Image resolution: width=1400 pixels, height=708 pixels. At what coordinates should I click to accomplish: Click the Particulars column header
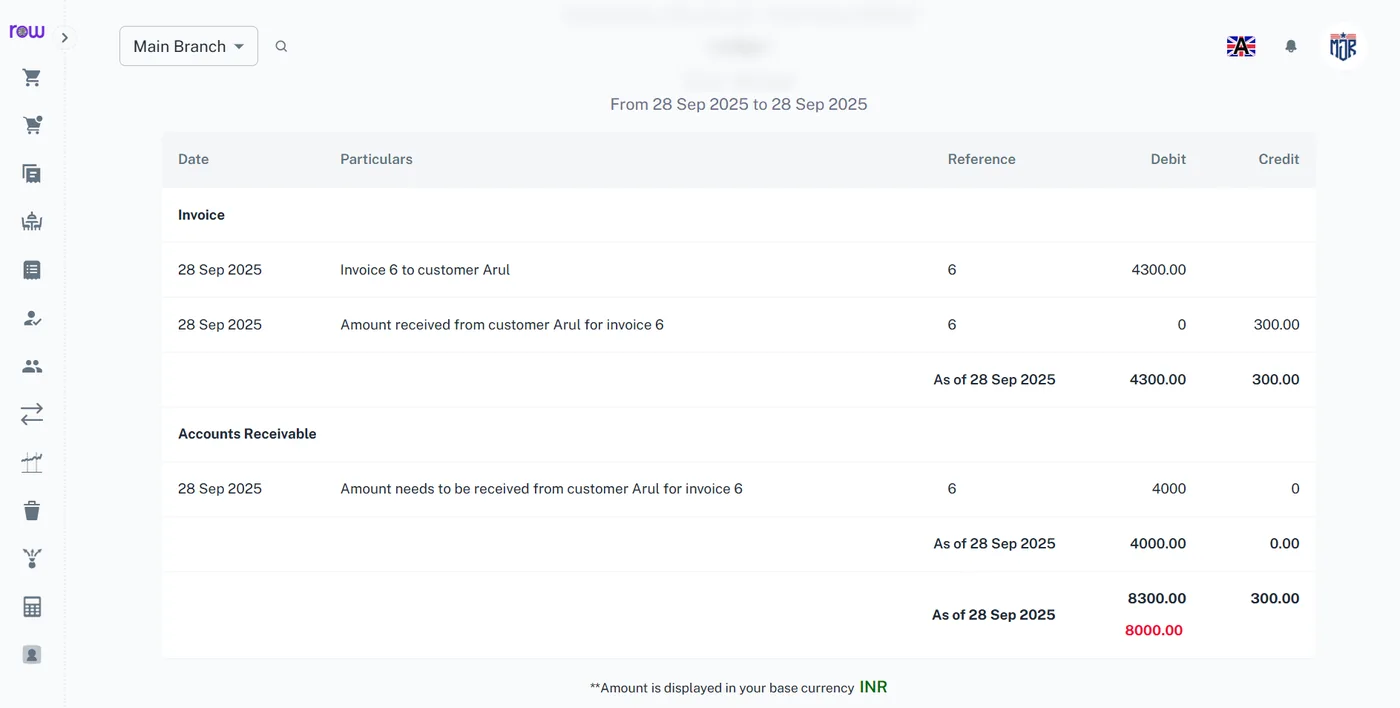pyautogui.click(x=376, y=159)
